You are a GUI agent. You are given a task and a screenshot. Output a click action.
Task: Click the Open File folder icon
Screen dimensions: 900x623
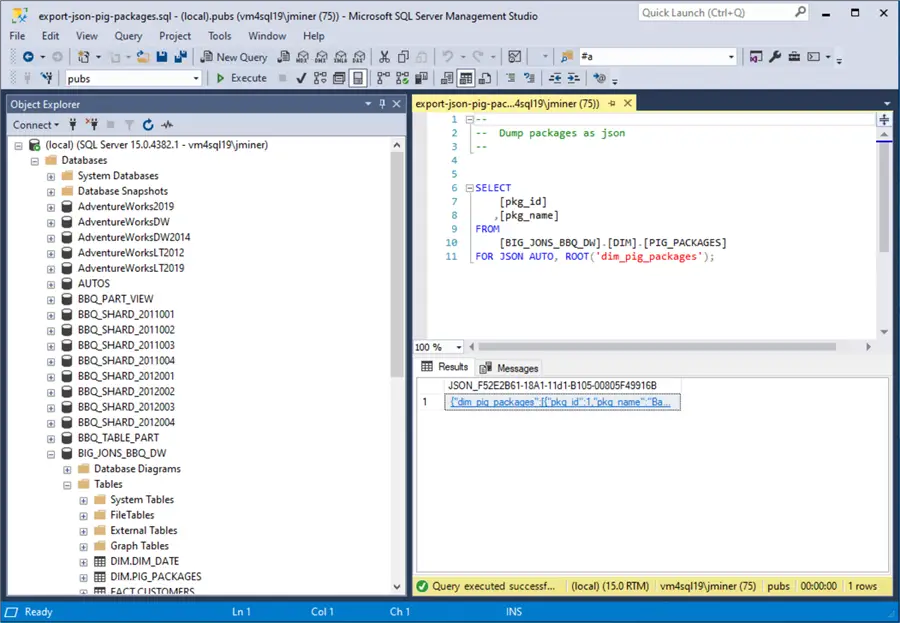143,56
